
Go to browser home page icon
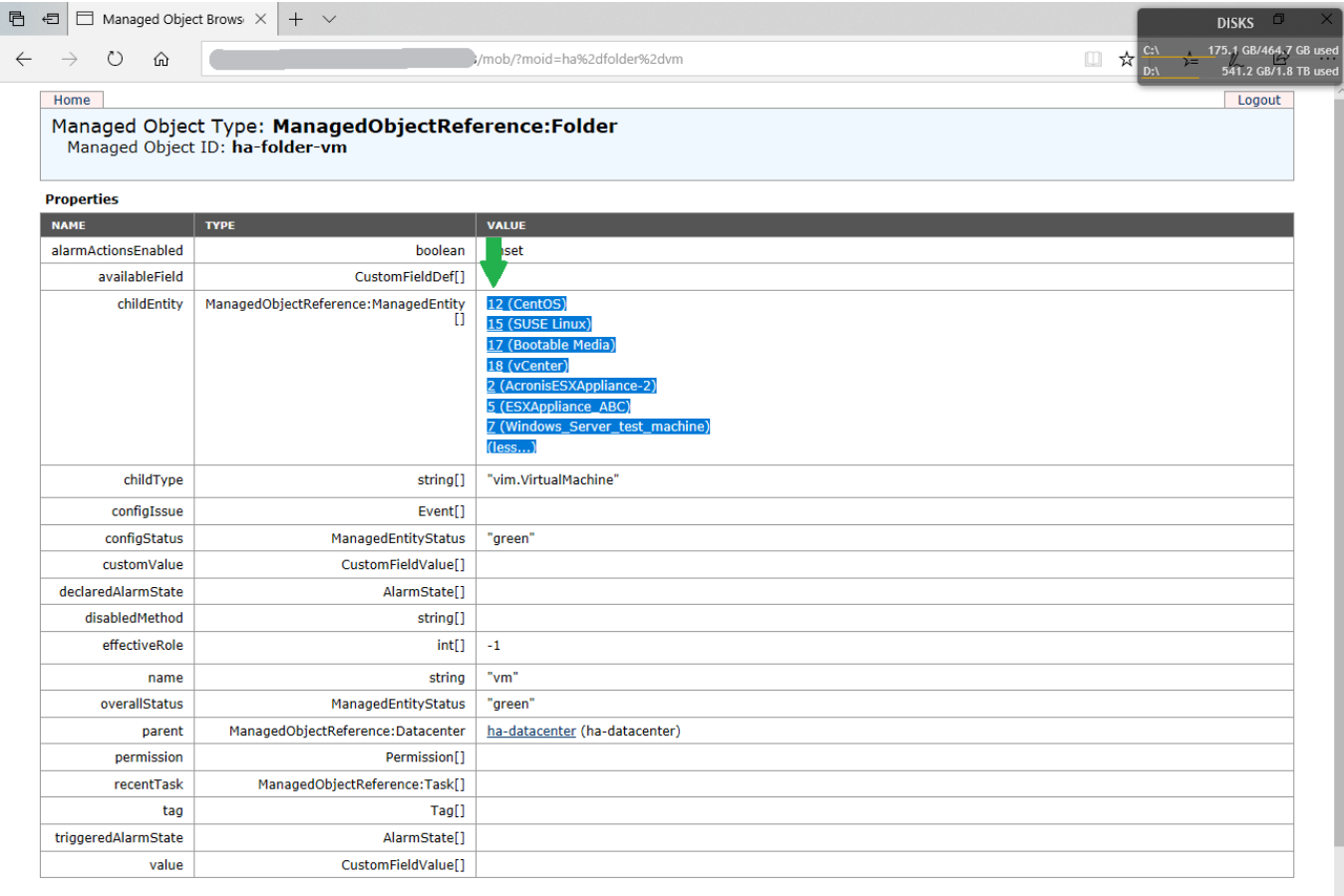click(161, 59)
